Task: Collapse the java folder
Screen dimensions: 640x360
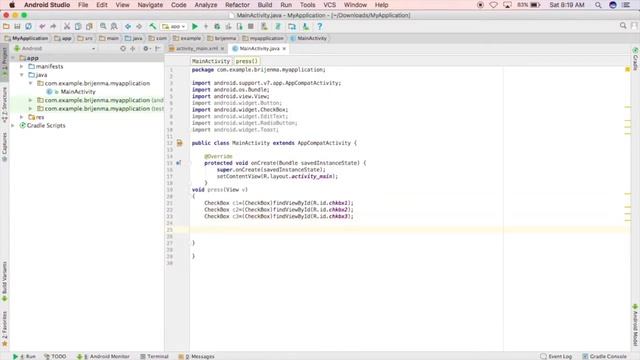Action: (22, 75)
